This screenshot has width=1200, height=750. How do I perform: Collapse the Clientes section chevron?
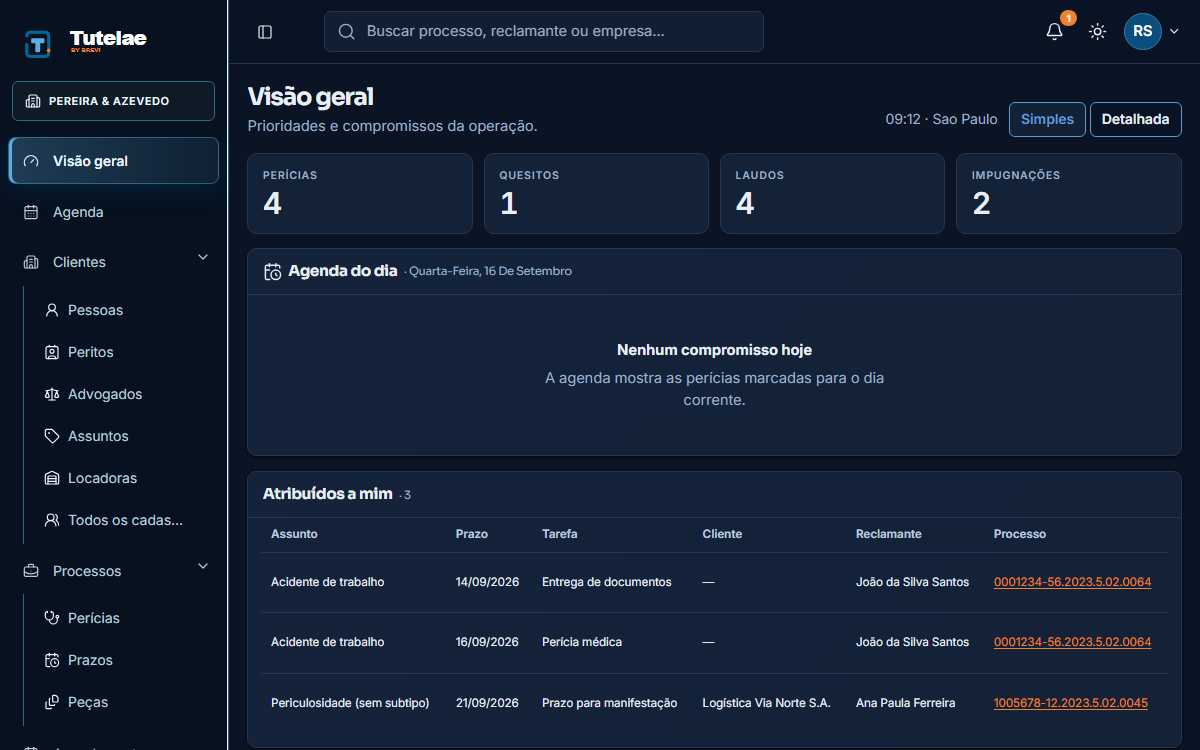203,258
